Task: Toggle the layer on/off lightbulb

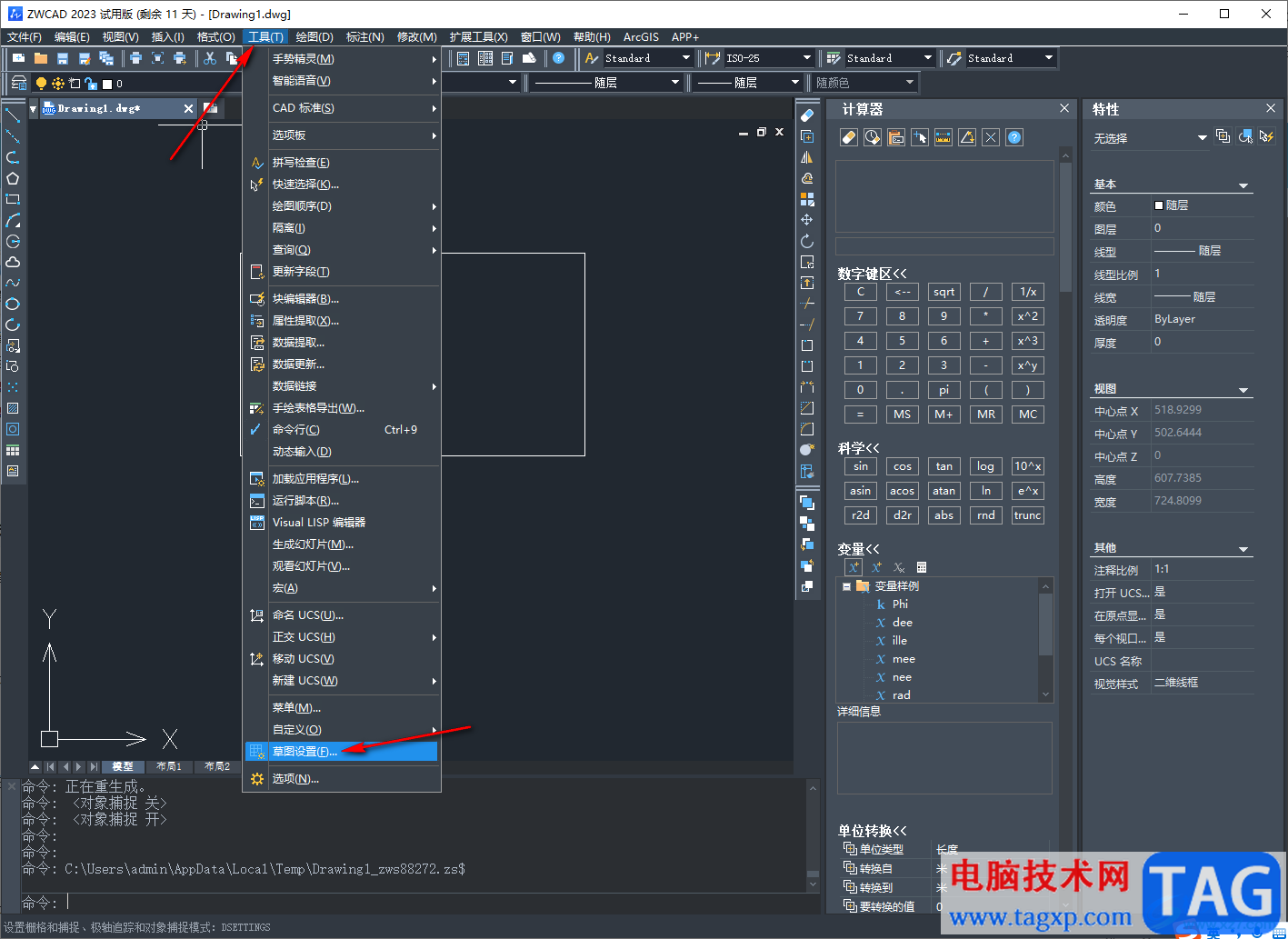Action: pyautogui.click(x=41, y=83)
